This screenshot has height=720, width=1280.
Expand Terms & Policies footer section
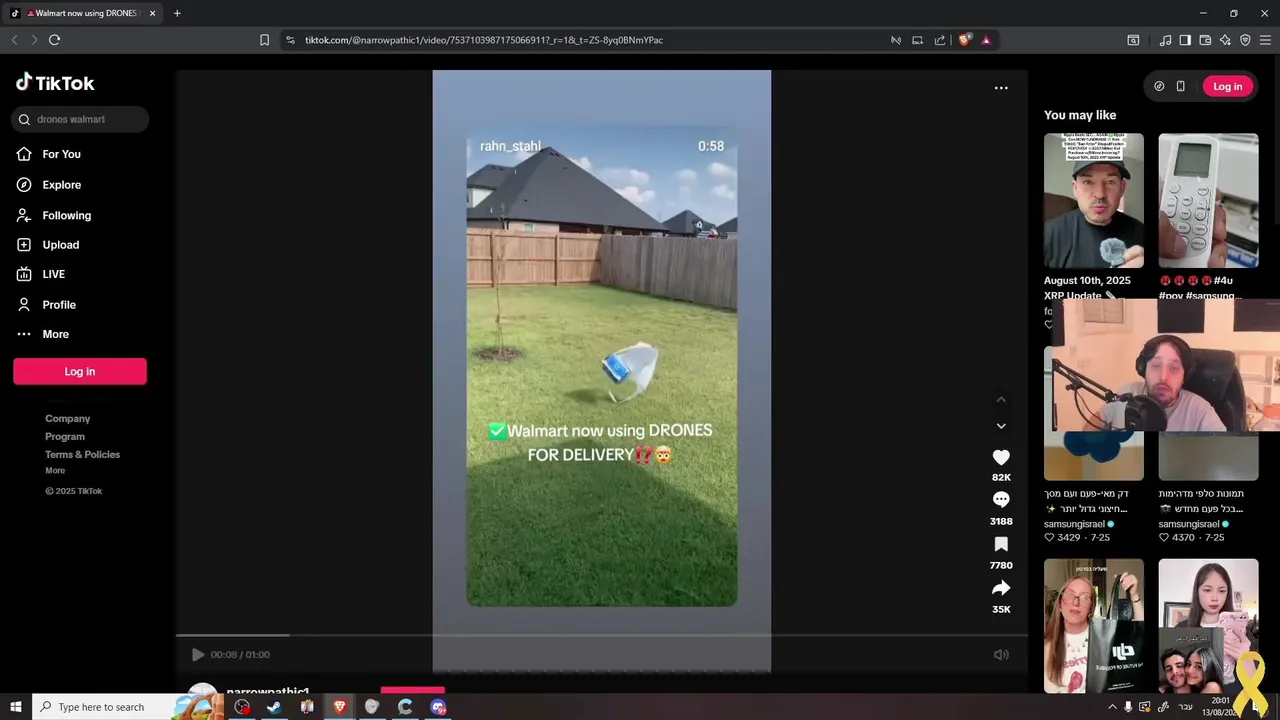click(82, 455)
